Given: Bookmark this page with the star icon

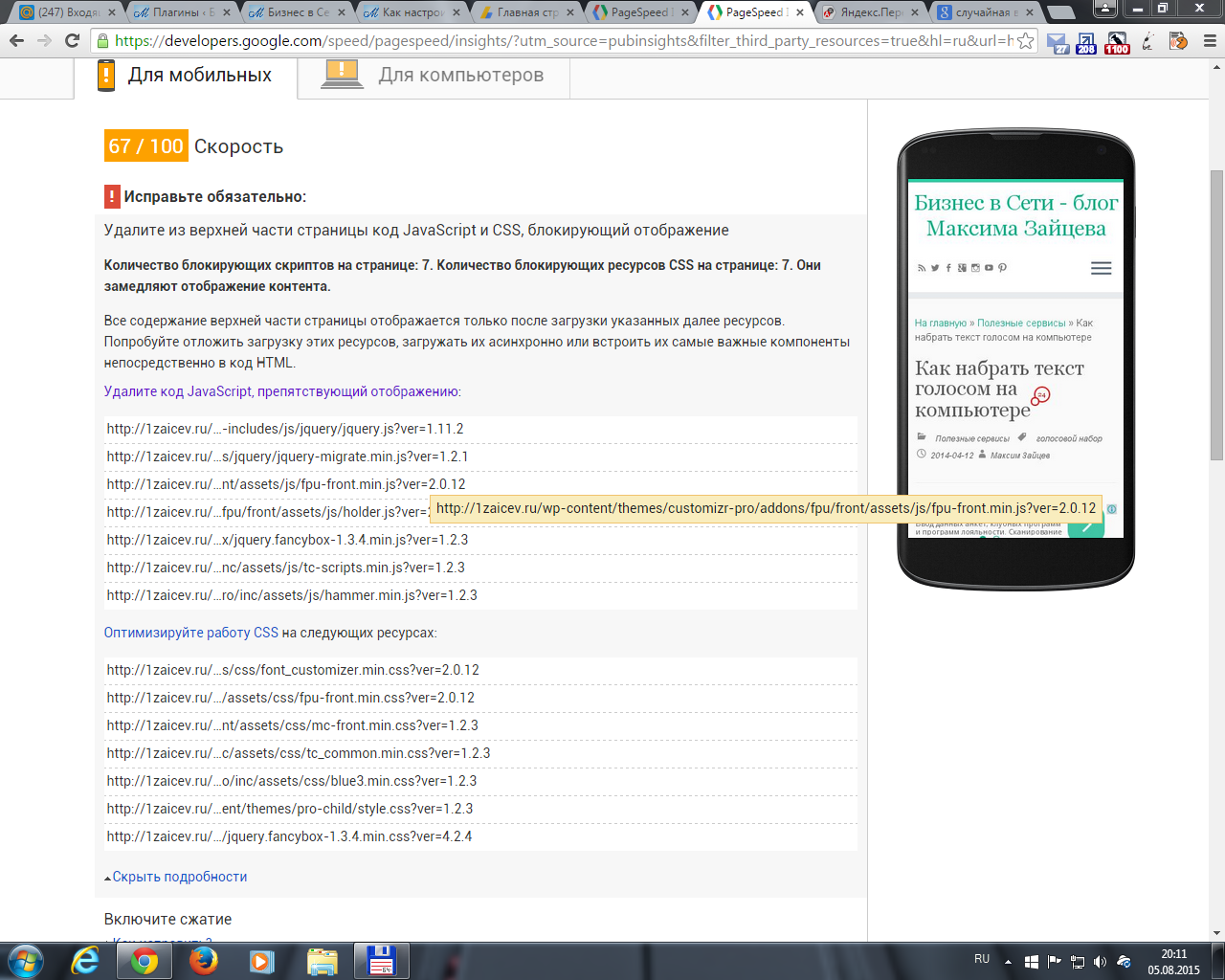Looking at the screenshot, I should coord(1025,41).
